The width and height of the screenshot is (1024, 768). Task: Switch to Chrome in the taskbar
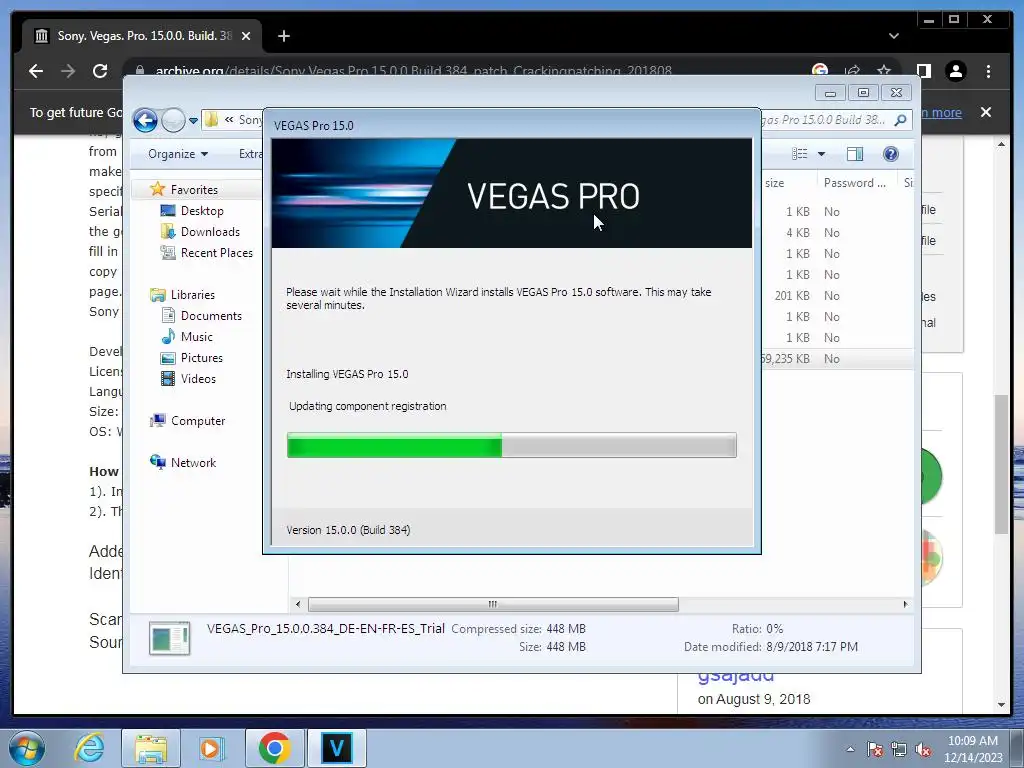pyautogui.click(x=274, y=748)
